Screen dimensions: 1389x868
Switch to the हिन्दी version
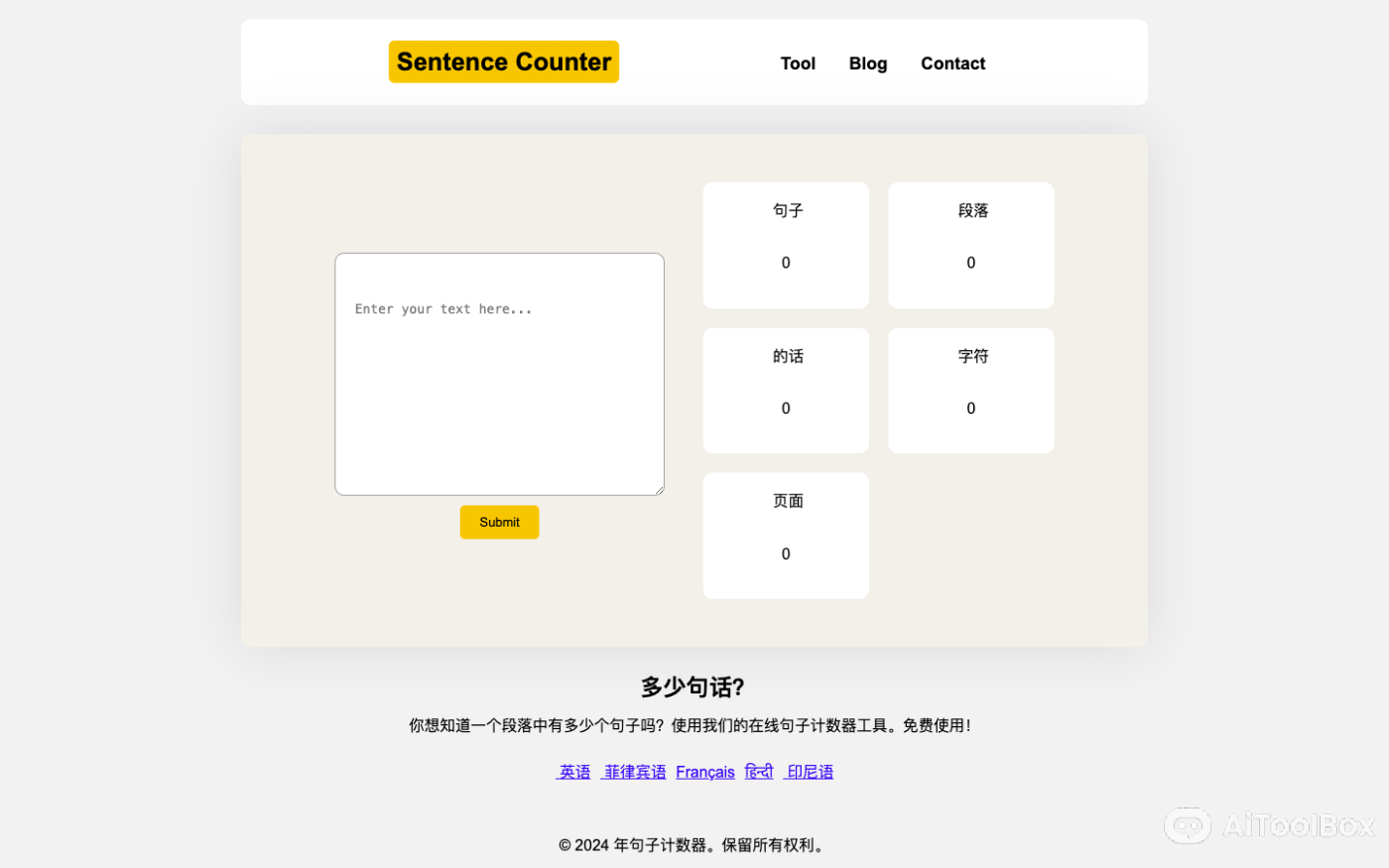coord(758,772)
